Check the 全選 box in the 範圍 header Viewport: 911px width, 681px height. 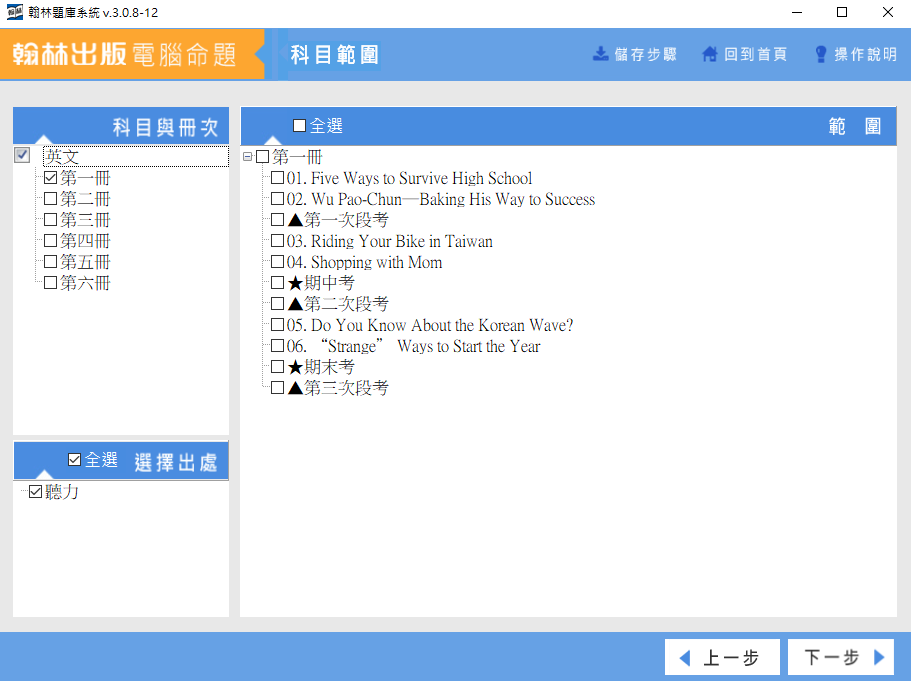click(x=300, y=126)
